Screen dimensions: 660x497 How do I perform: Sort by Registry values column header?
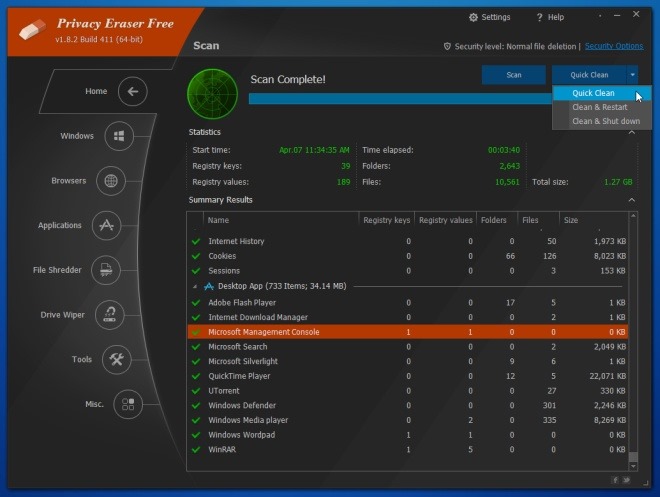445,220
